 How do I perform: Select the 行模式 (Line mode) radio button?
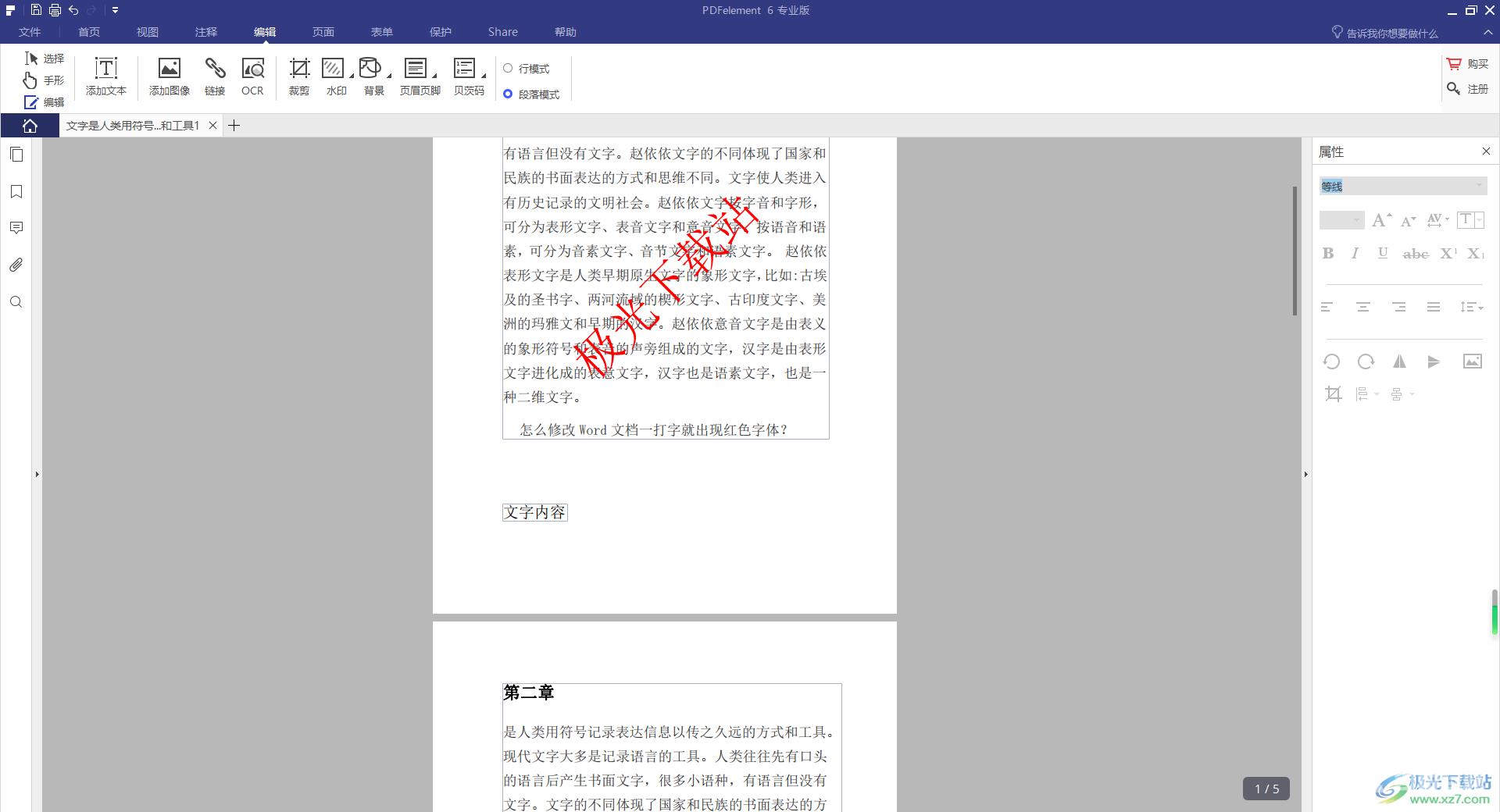point(527,69)
